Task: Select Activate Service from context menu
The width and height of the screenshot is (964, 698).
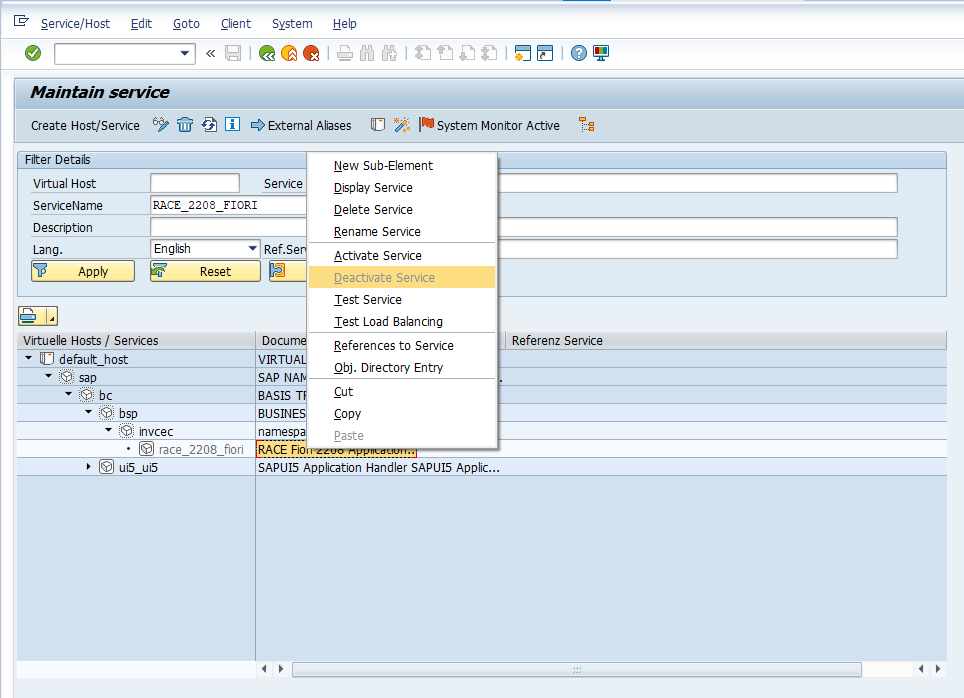Action: (x=377, y=256)
